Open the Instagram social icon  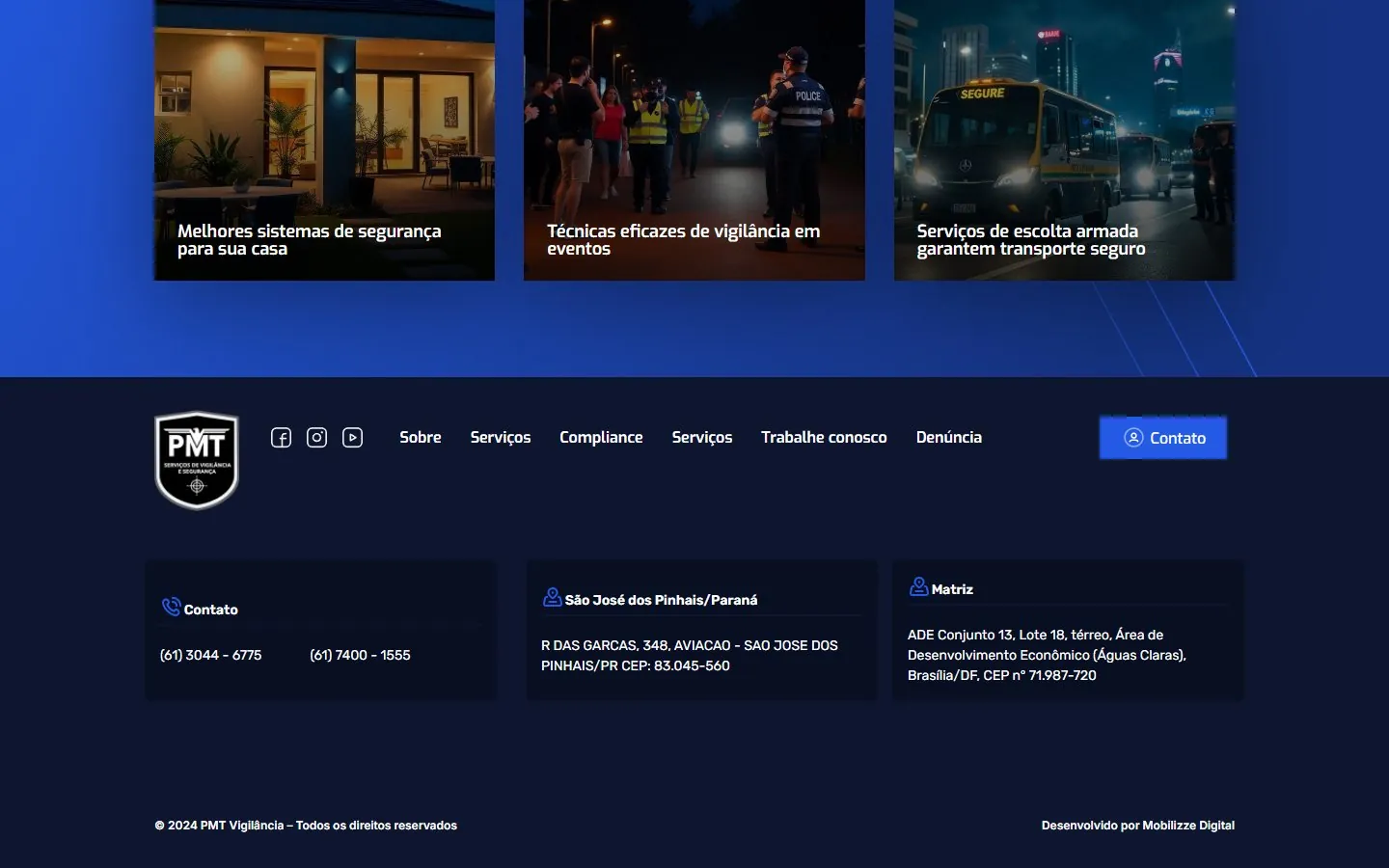pos(316,438)
